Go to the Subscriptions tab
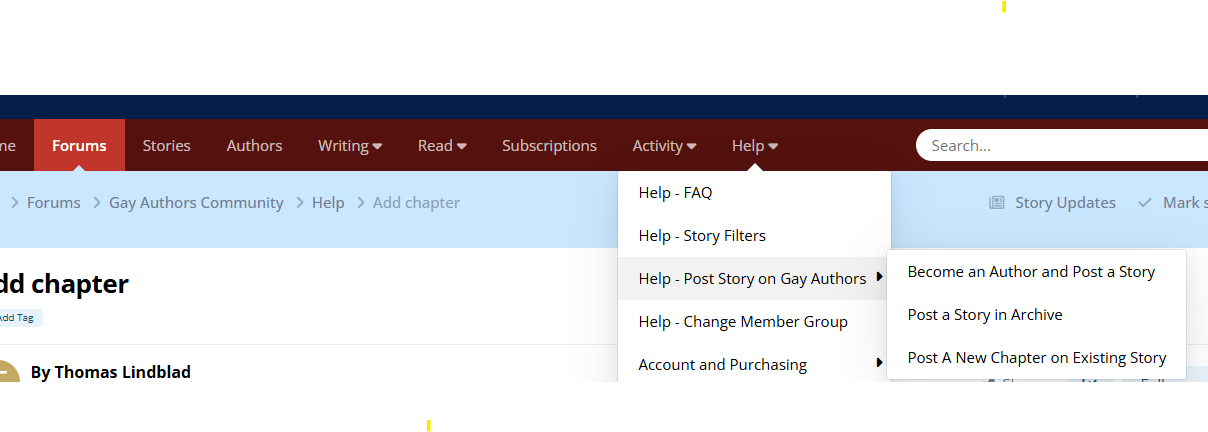 tap(549, 146)
